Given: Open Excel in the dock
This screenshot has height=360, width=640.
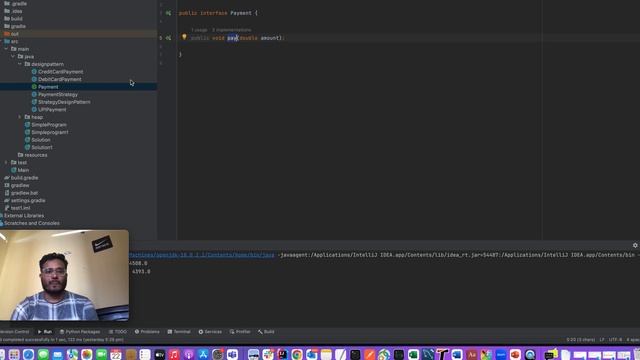Looking at the screenshot, I should pyautogui.click(x=413, y=354).
